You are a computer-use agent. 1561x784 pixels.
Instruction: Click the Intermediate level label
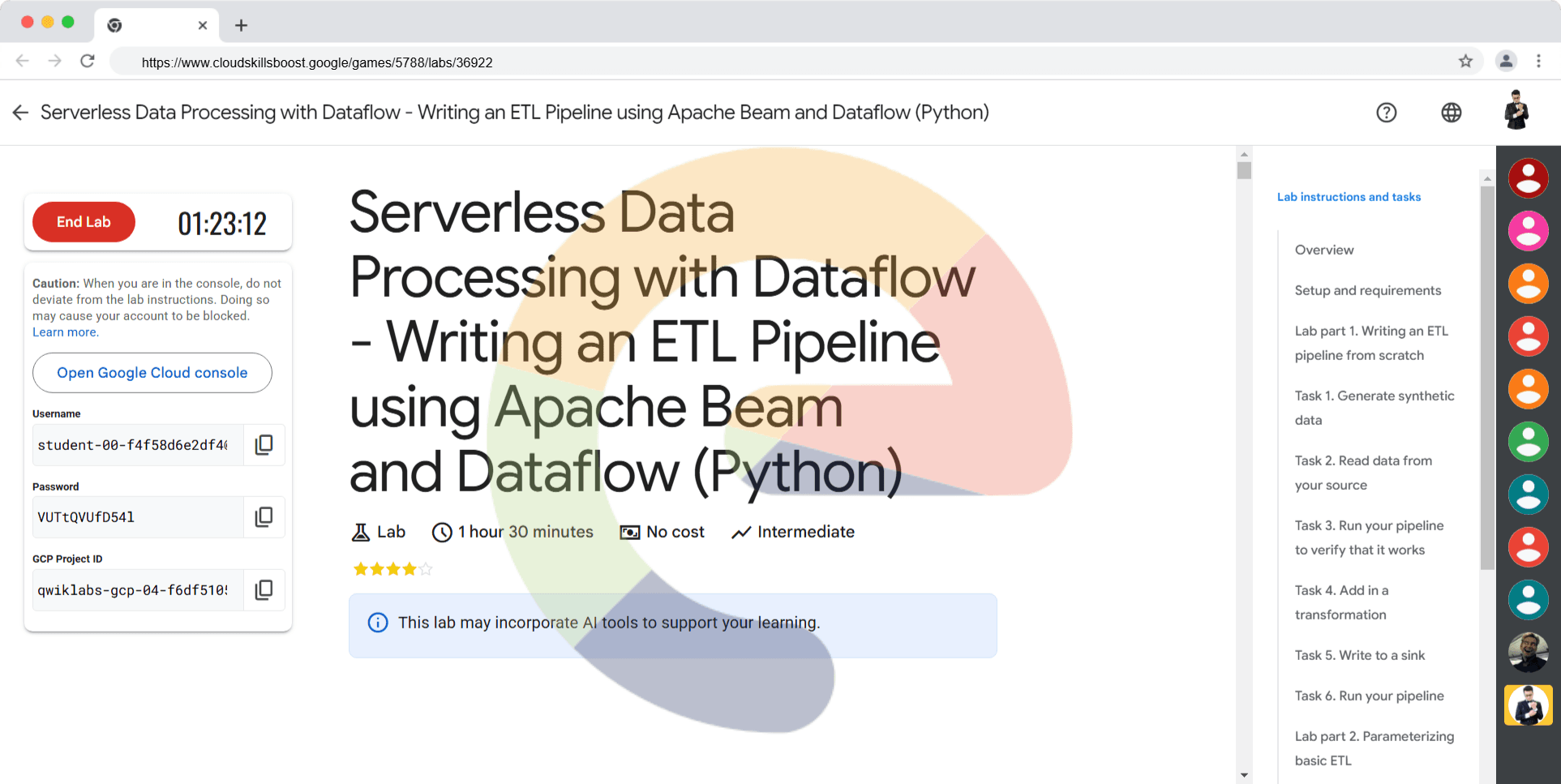(805, 532)
